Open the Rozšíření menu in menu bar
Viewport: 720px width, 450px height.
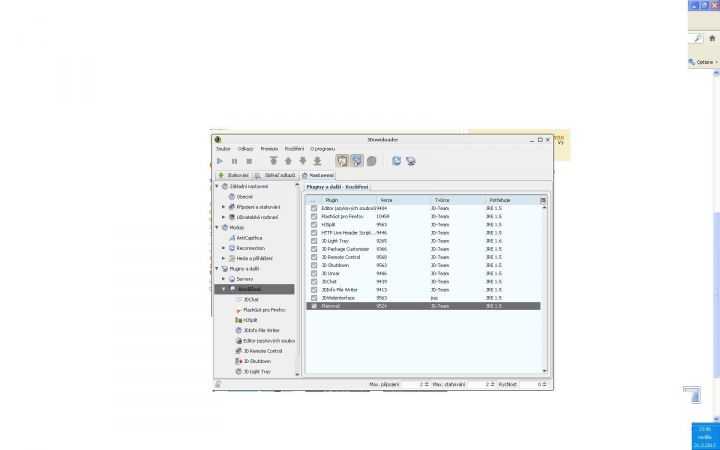pos(294,149)
